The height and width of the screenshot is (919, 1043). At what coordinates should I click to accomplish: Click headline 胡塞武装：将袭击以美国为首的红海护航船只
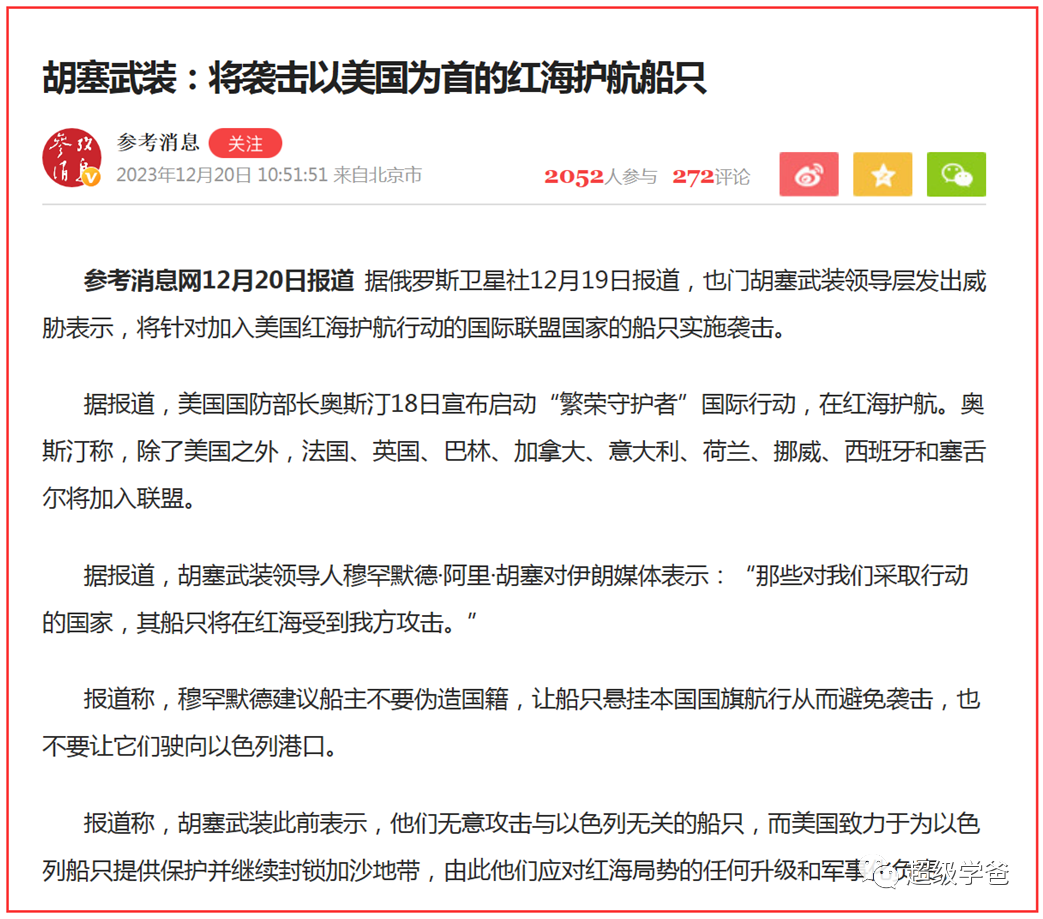point(374,78)
